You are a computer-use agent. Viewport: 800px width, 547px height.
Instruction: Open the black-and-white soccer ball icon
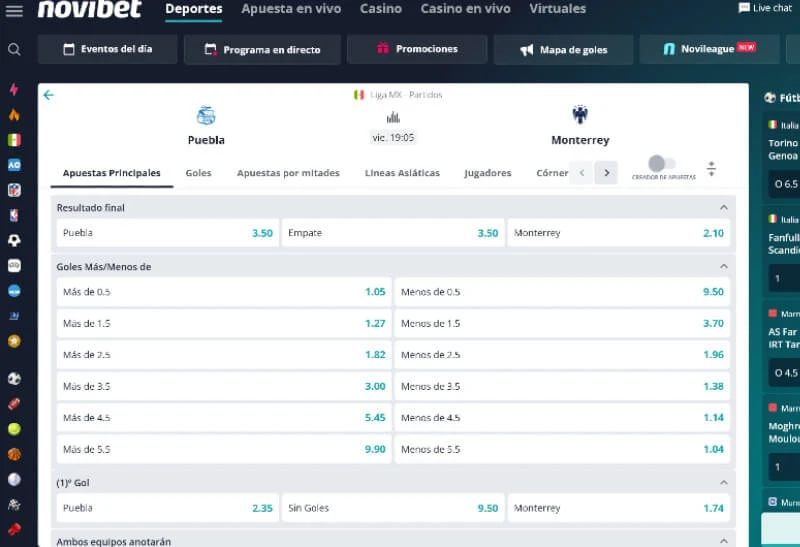click(14, 240)
